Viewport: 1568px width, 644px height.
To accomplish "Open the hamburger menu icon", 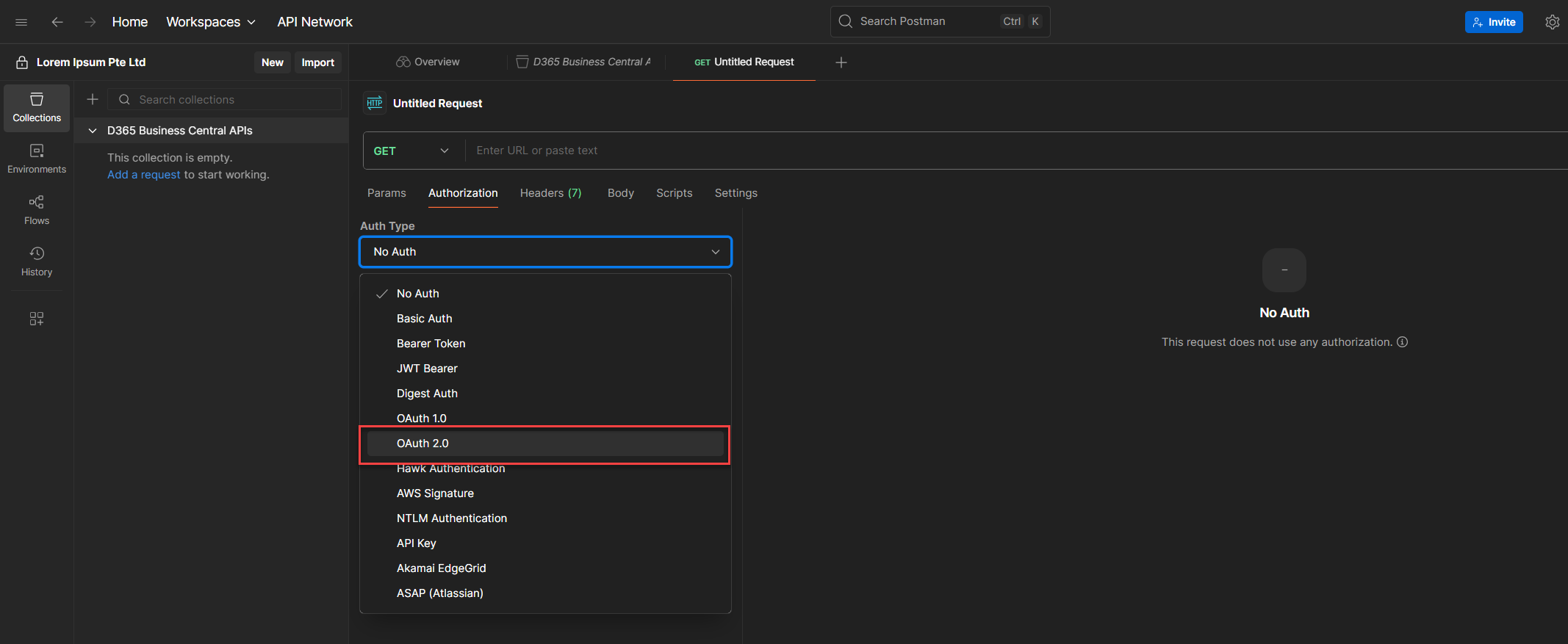I will pos(21,22).
